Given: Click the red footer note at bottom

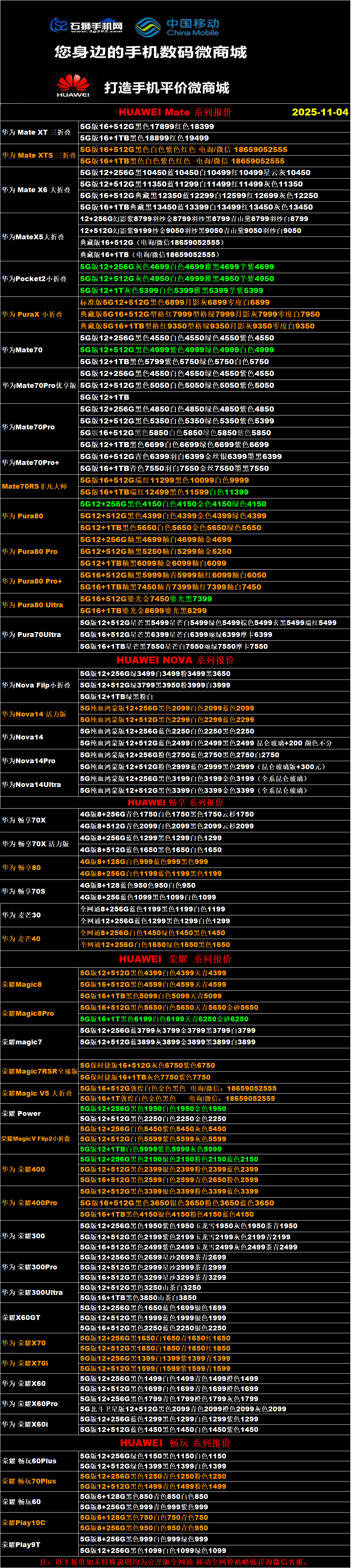Looking at the screenshot, I should [175, 1562].
